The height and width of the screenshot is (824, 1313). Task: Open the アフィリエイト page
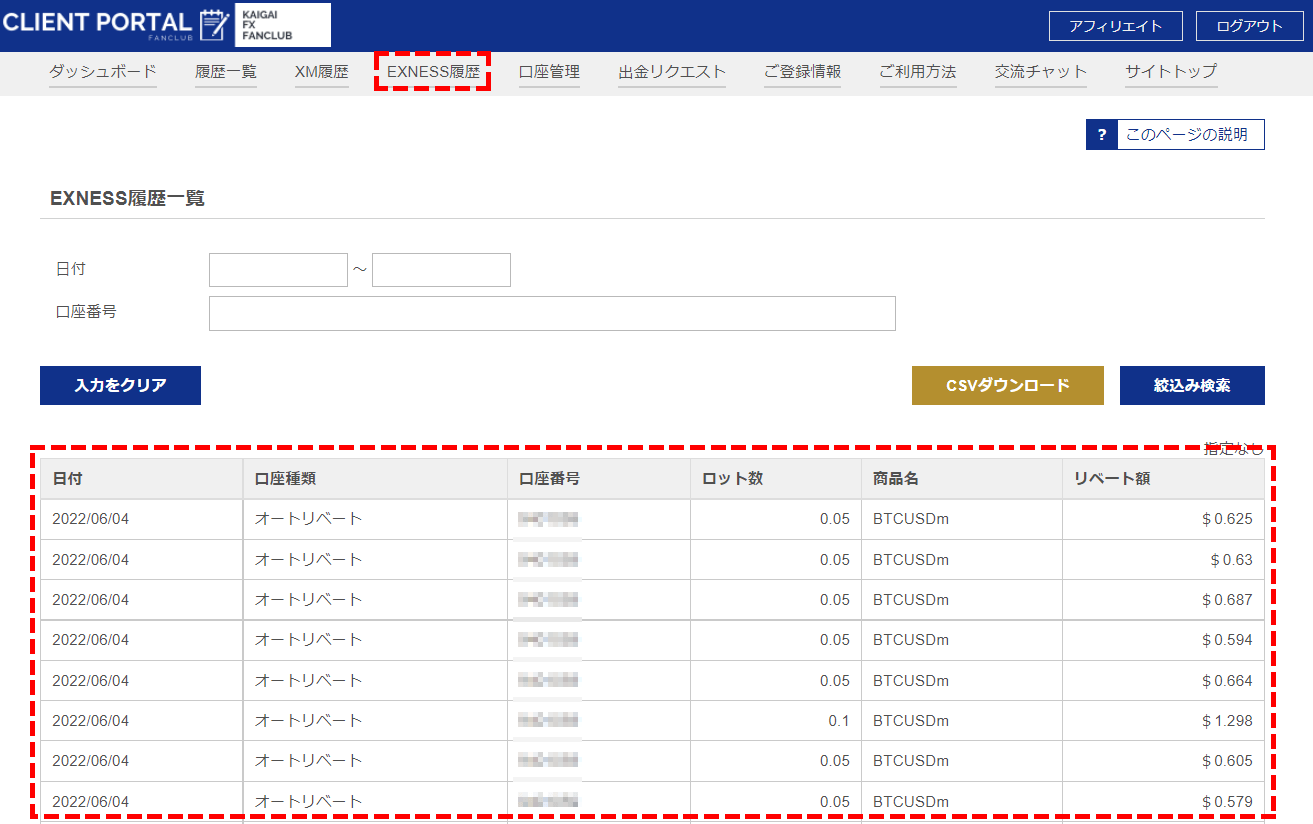1116,26
